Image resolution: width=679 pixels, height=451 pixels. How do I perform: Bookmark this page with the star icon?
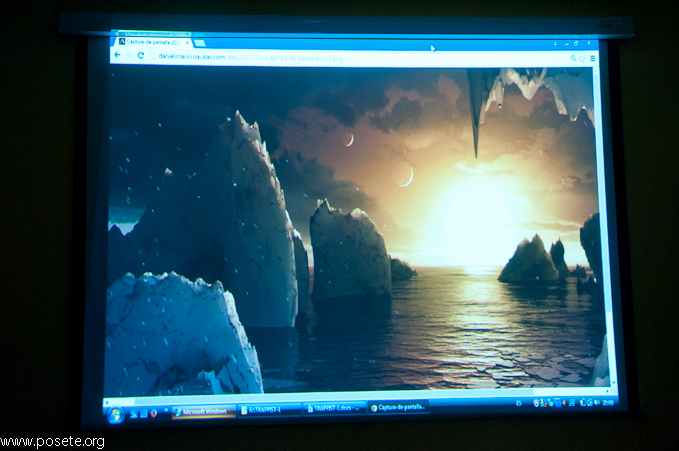(582, 58)
